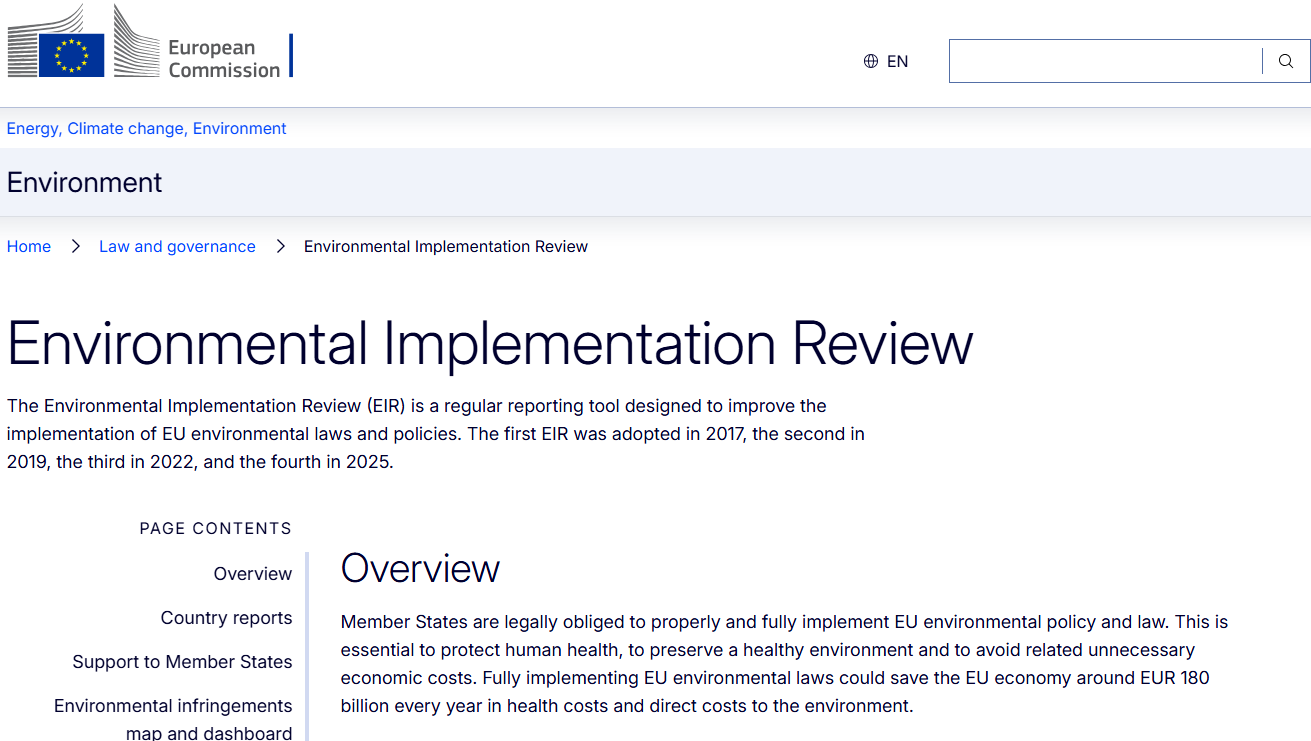This screenshot has width=1311, height=741.
Task: Click the magnifying glass search button
Action: [x=1286, y=61]
